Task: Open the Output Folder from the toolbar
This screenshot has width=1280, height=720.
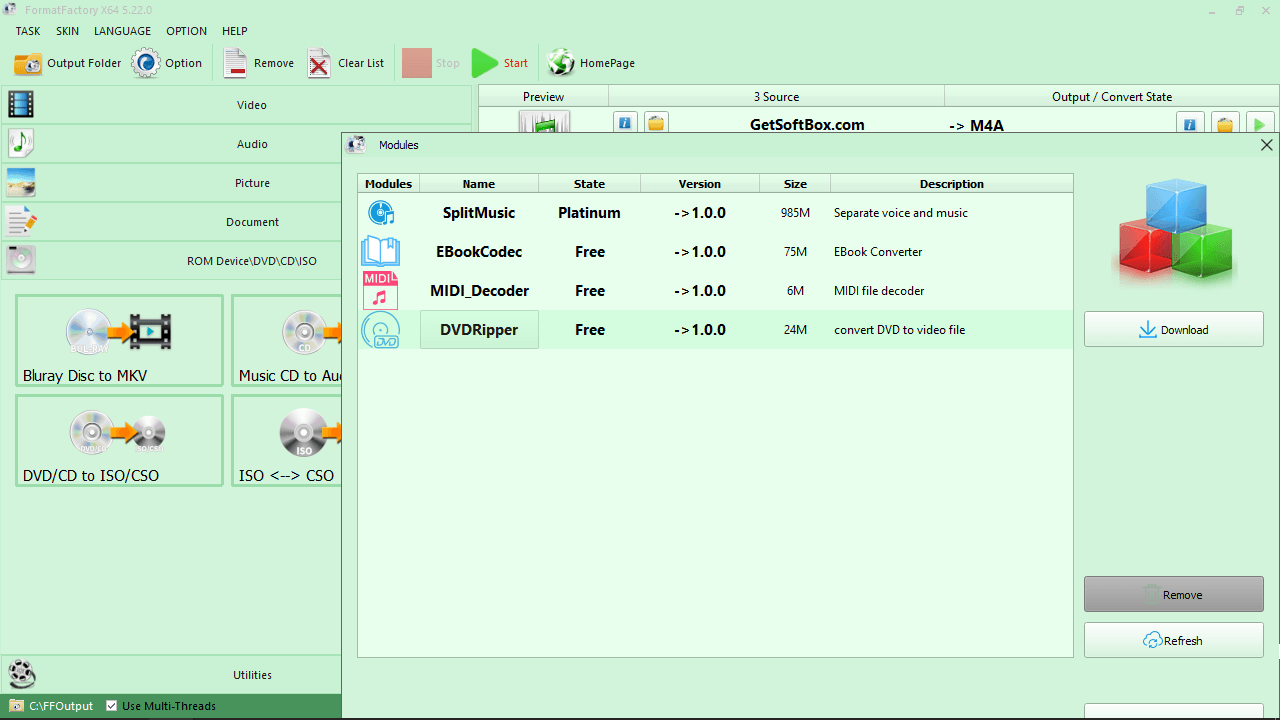Action: pyautogui.click(x=68, y=63)
